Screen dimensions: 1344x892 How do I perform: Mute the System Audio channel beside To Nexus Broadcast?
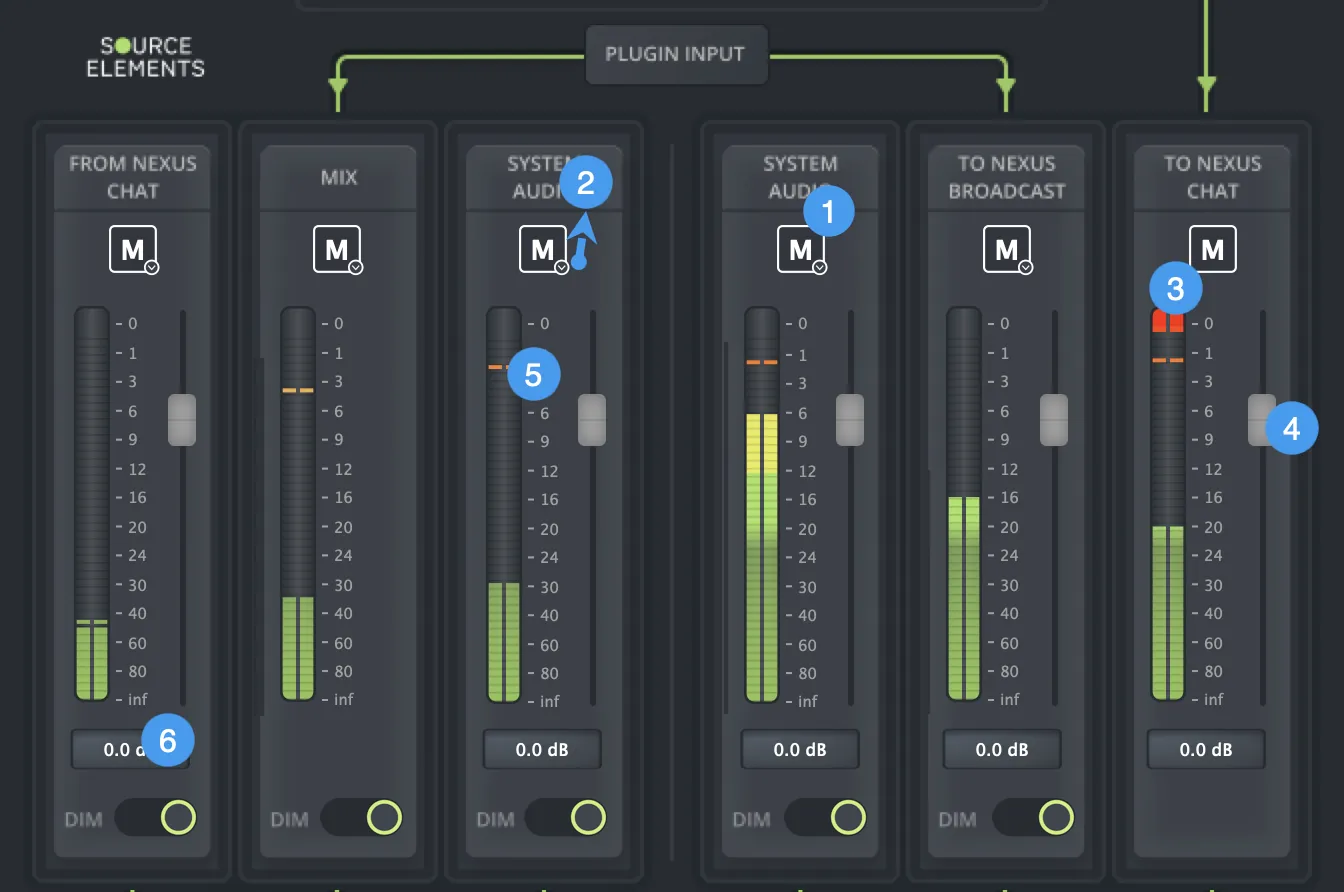point(801,249)
